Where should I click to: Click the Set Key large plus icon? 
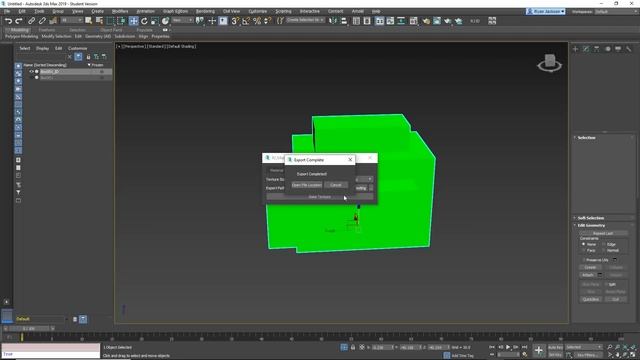point(539,350)
